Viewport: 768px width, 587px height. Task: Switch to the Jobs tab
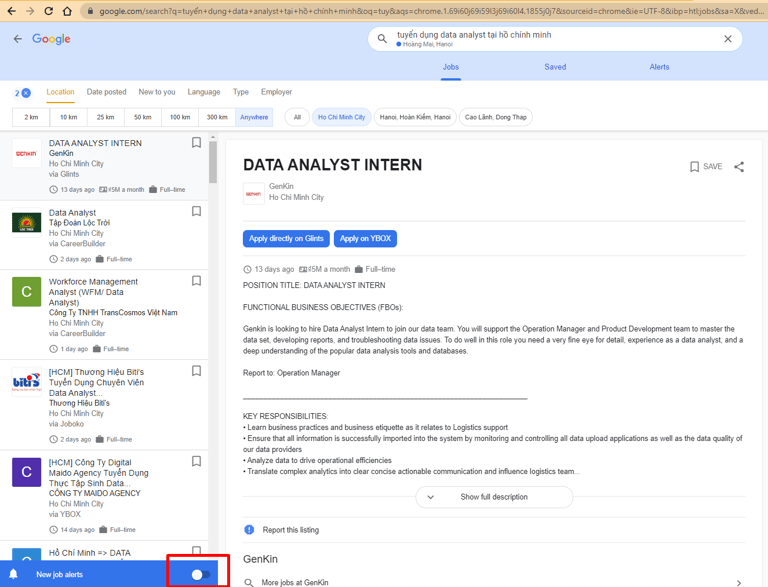[451, 67]
